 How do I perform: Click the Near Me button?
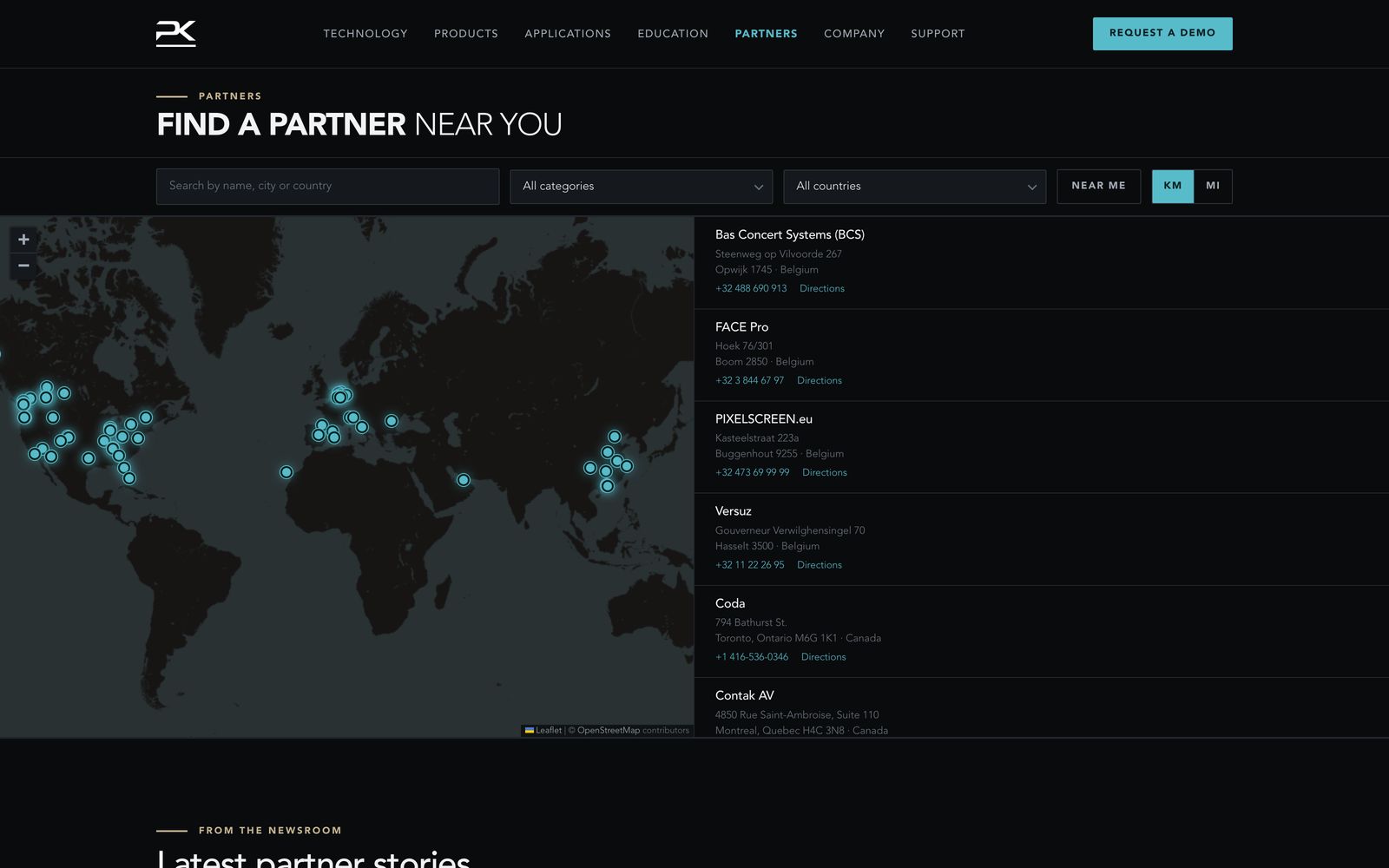[1098, 187]
